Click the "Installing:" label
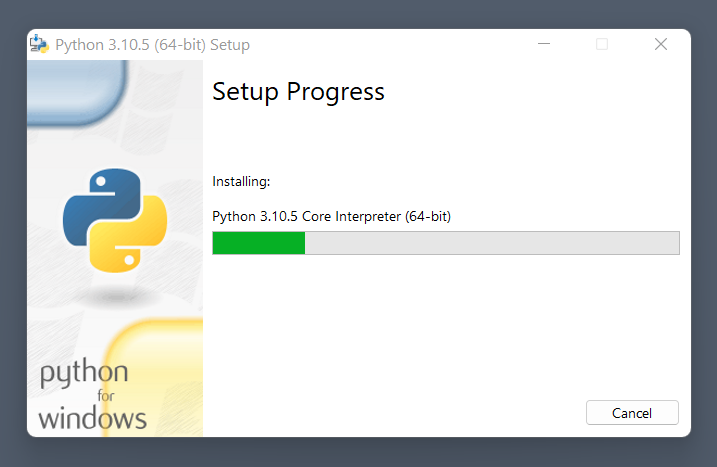Screen dimensions: 717x467 coord(241,182)
